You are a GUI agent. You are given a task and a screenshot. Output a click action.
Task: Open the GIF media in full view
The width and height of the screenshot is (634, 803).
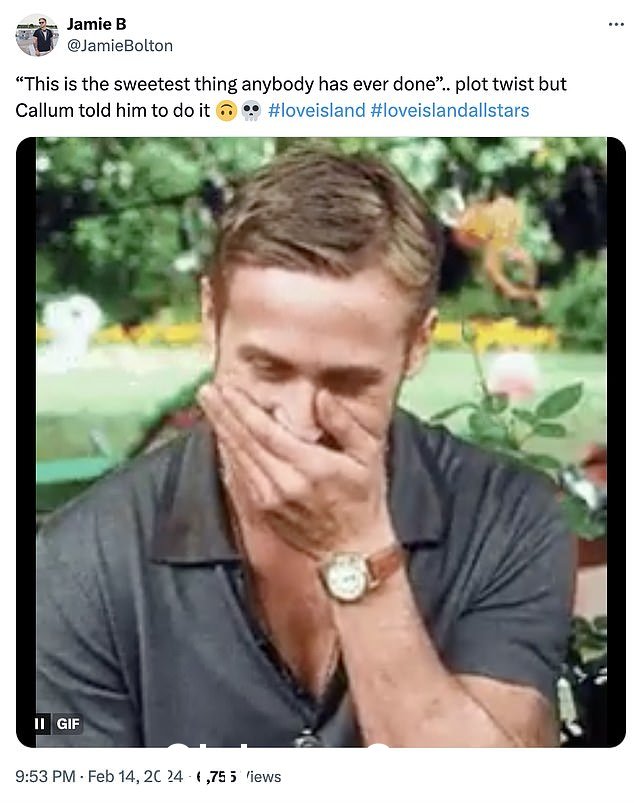pyautogui.click(x=321, y=442)
